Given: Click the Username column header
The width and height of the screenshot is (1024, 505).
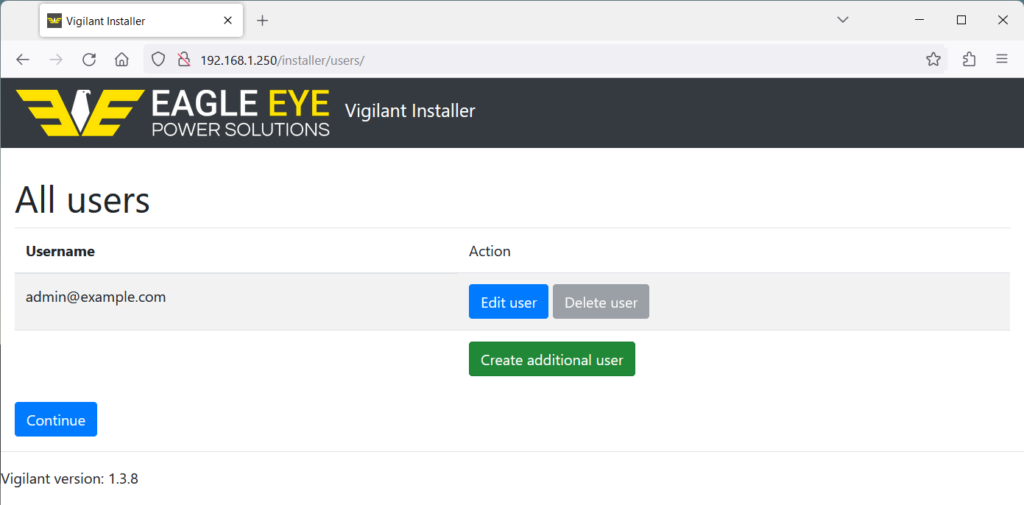Looking at the screenshot, I should [x=60, y=252].
